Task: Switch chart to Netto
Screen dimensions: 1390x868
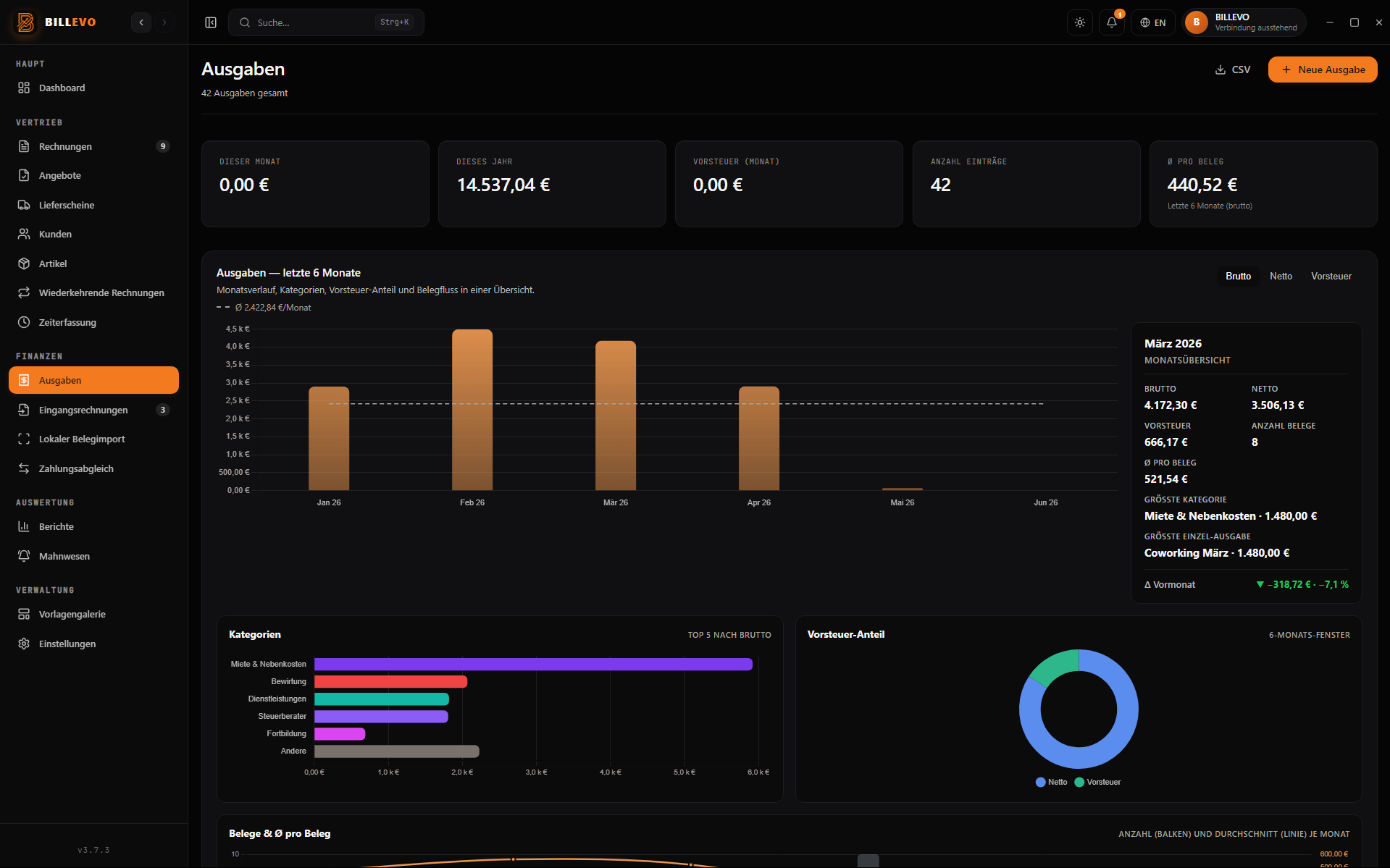Action: [x=1281, y=276]
